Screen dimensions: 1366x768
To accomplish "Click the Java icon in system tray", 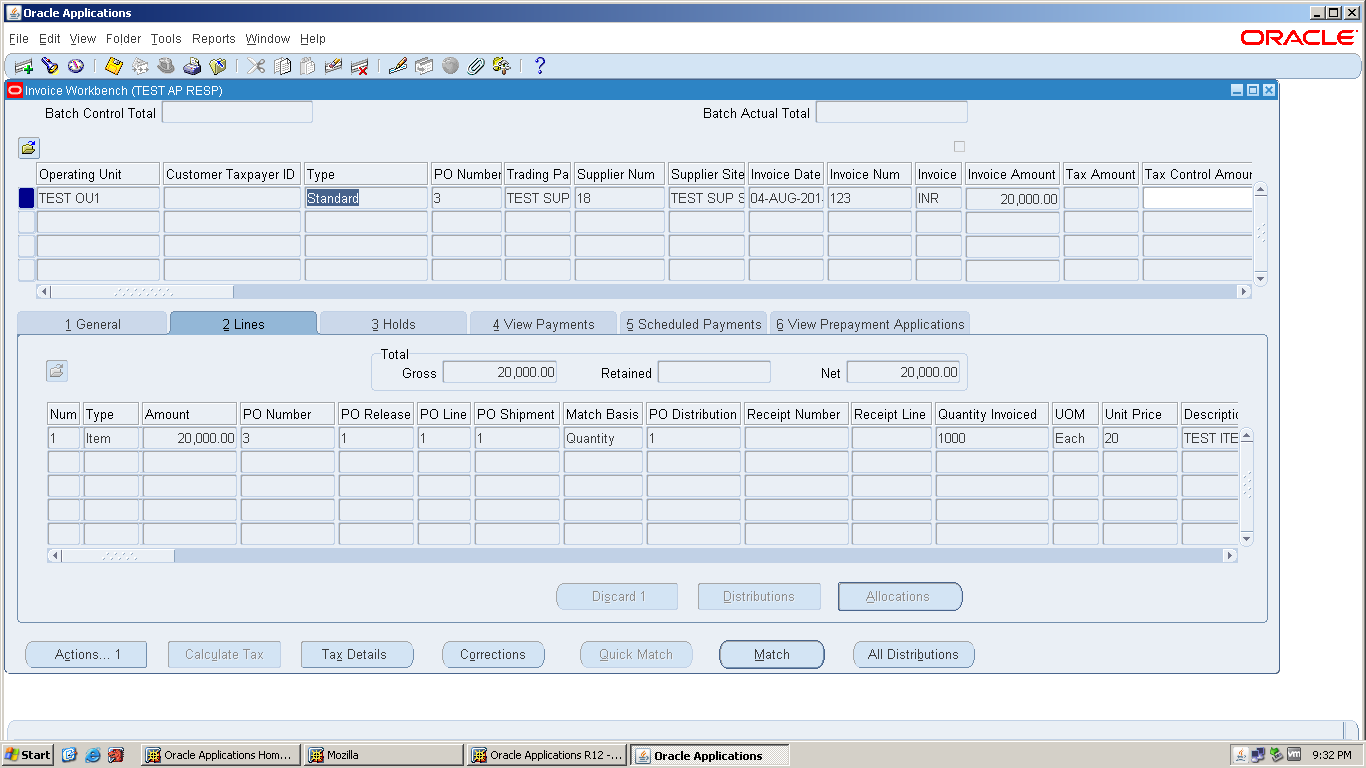I will tap(1241, 755).
